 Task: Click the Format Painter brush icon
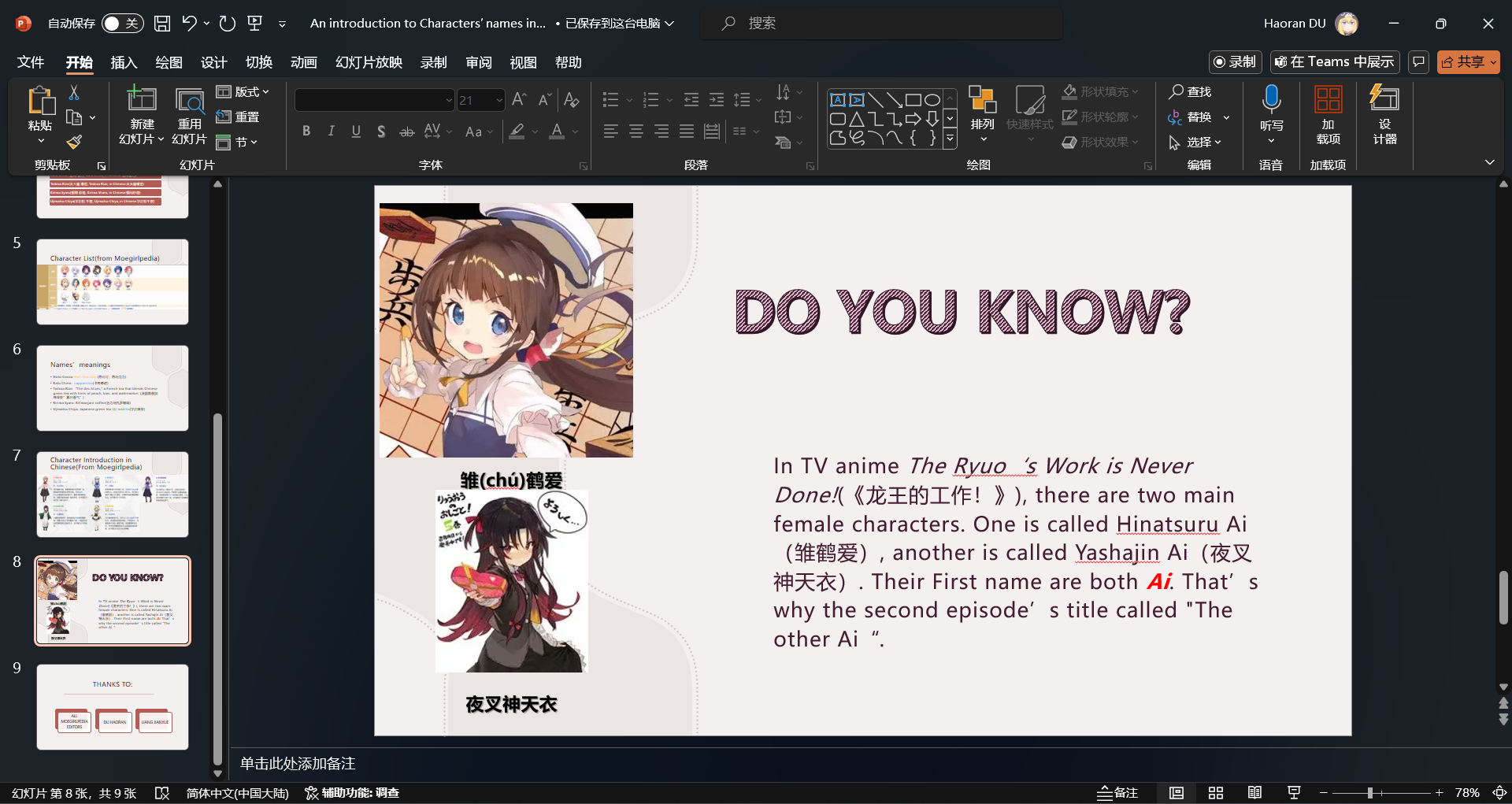pos(74,142)
